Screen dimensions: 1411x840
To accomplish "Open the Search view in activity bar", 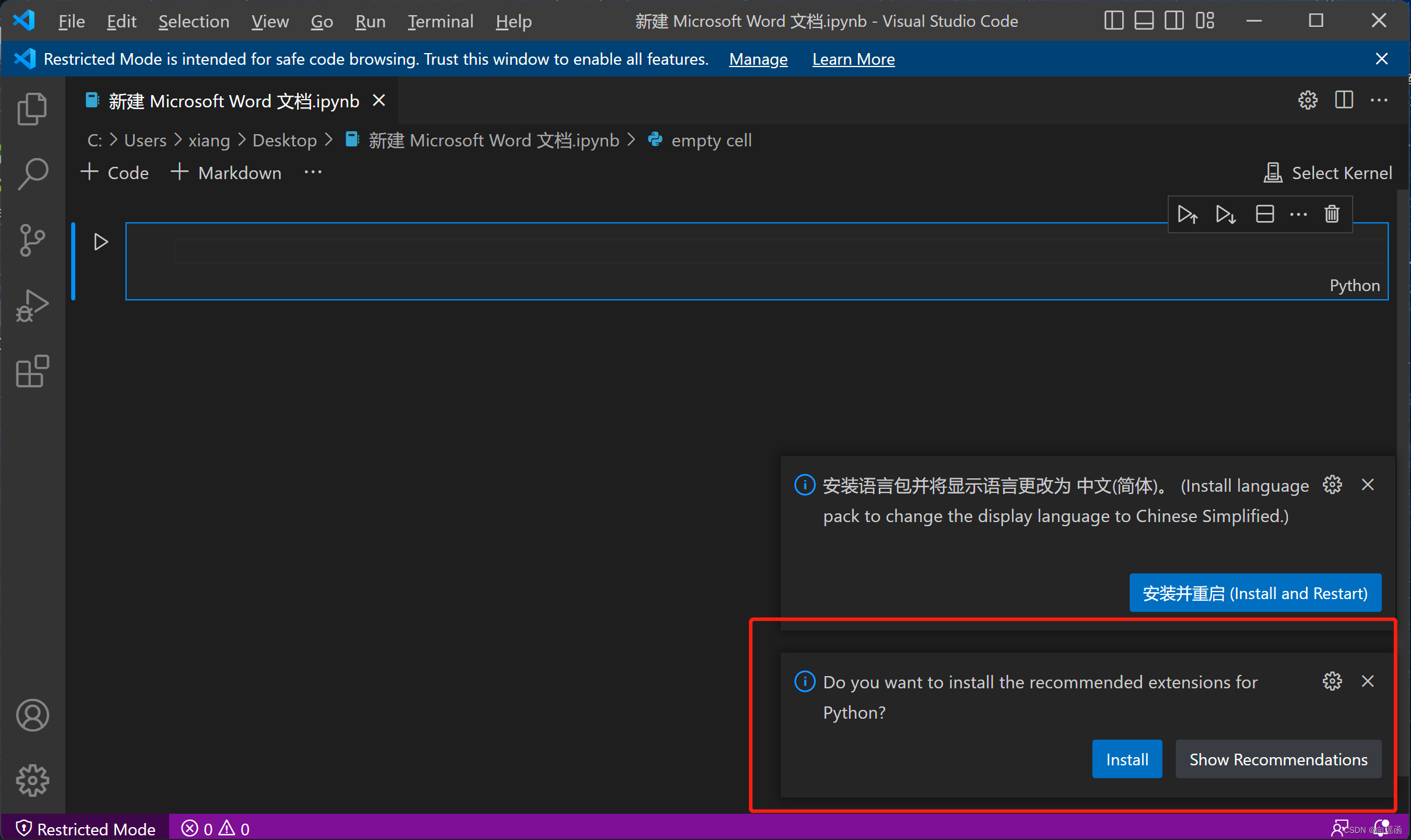I will coord(32,174).
